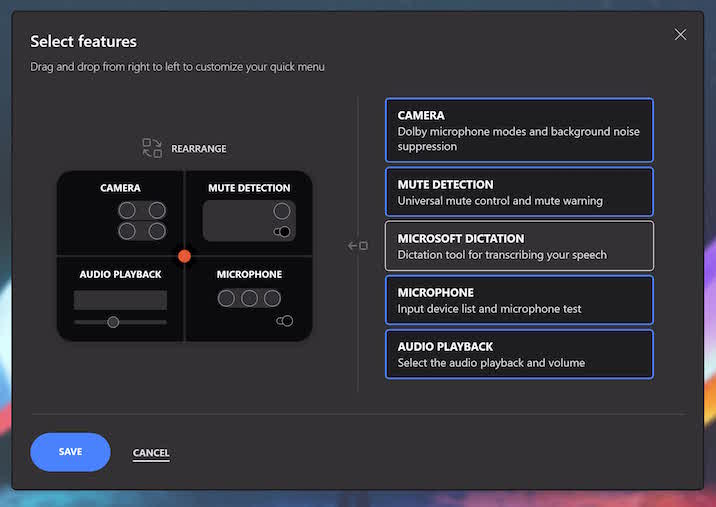Viewport: 716px width, 507px height.
Task: Choose the Mute Detection feature card
Action: point(519,192)
